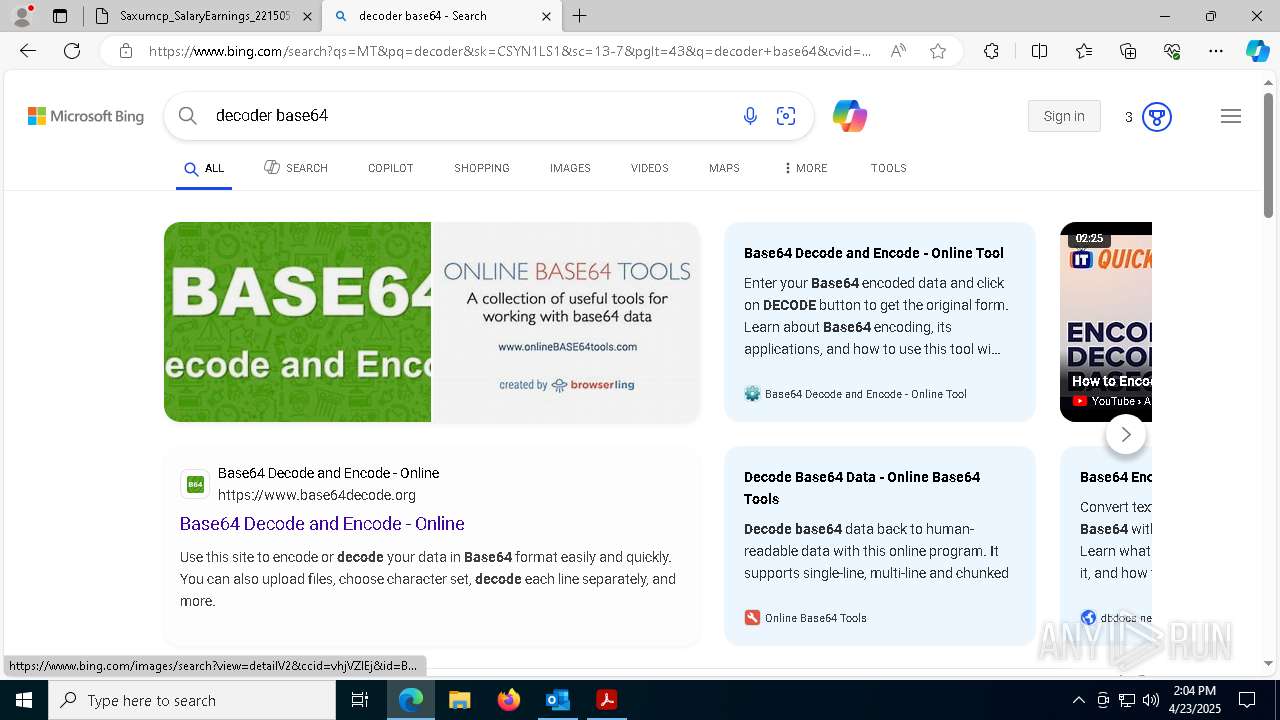Switch to the VIDEOS tab

point(649,168)
